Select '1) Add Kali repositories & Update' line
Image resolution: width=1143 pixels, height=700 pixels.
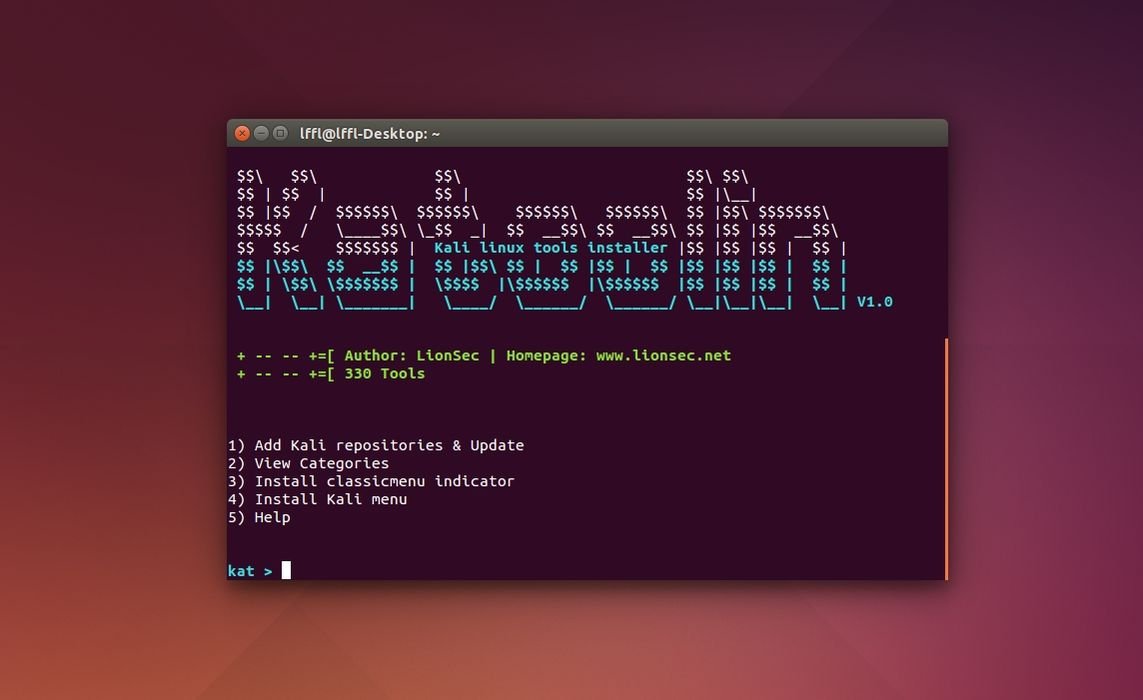coord(376,446)
